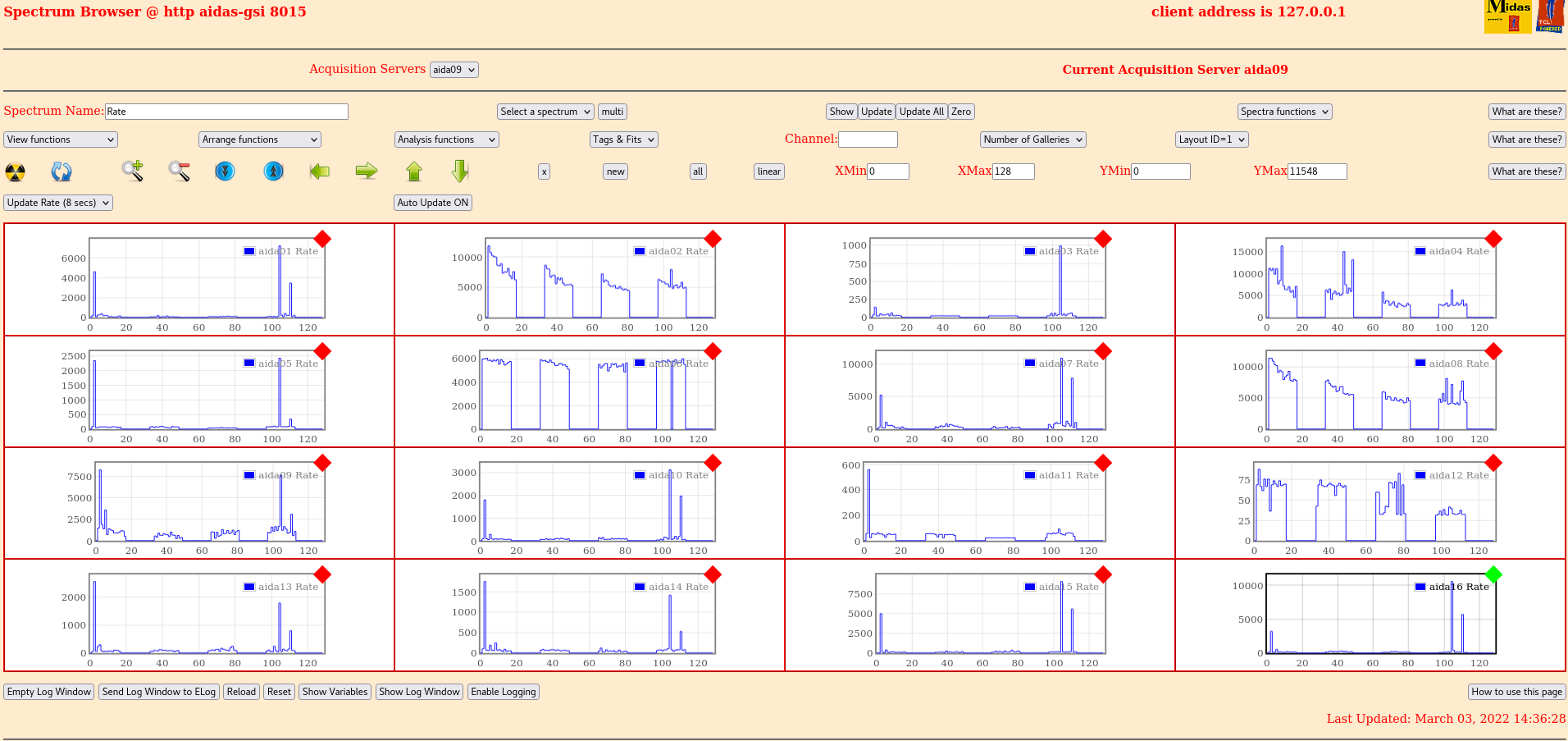Image resolution: width=1568 pixels, height=741 pixels.
Task: Select the aida16 Rate spectrum plot
Action: pyautogui.click(x=1381, y=614)
